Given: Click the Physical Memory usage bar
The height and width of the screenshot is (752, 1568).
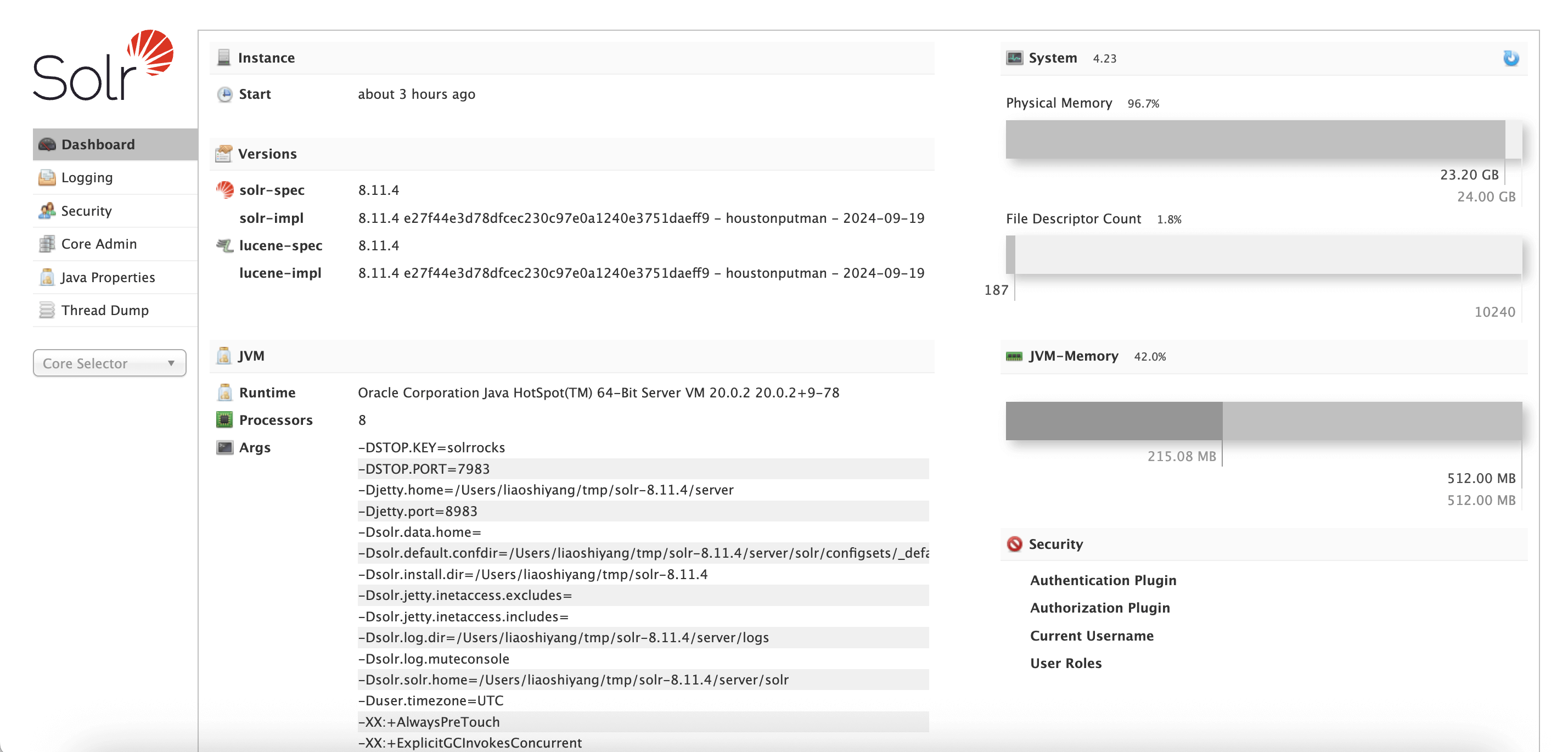Looking at the screenshot, I should tap(1263, 139).
